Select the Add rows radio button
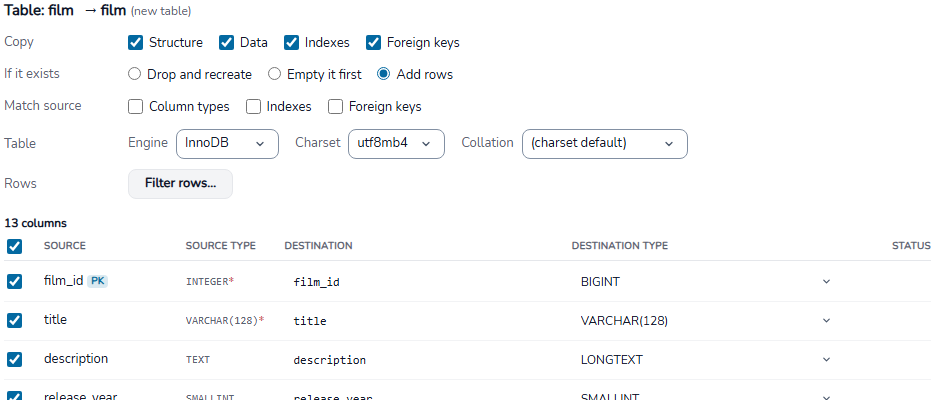This screenshot has height=400, width=943. tap(383, 74)
